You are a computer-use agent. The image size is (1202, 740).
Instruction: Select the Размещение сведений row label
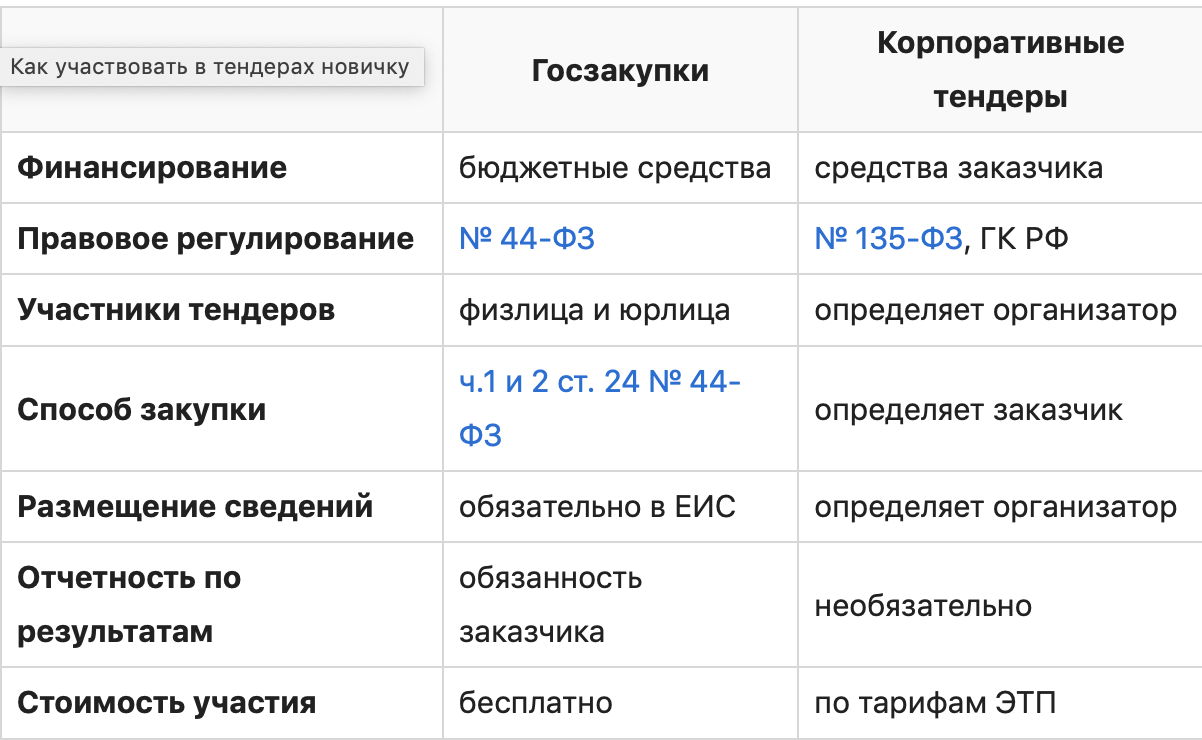(195, 506)
